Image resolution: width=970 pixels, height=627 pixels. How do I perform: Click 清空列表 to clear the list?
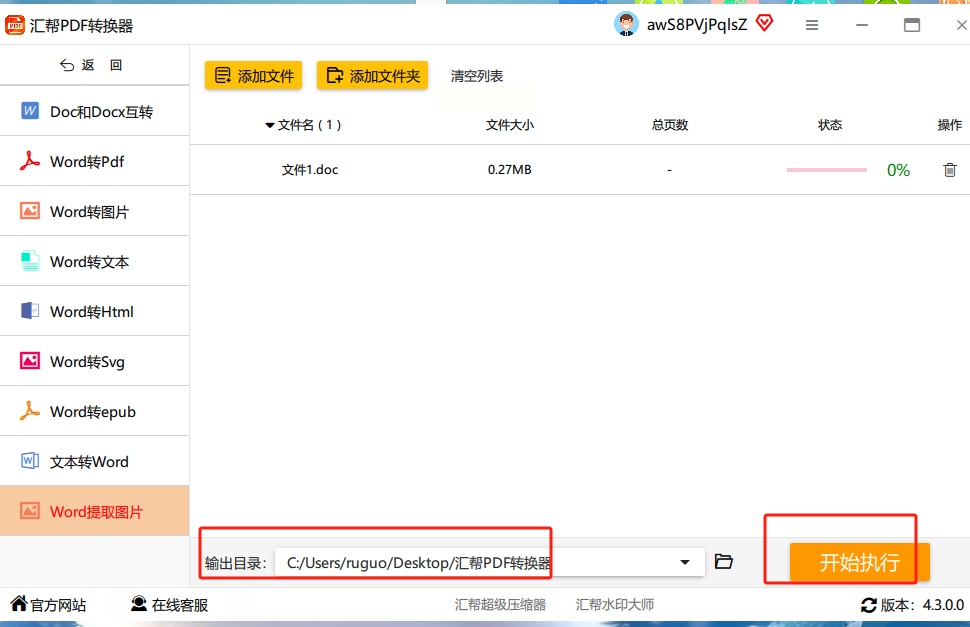476,76
